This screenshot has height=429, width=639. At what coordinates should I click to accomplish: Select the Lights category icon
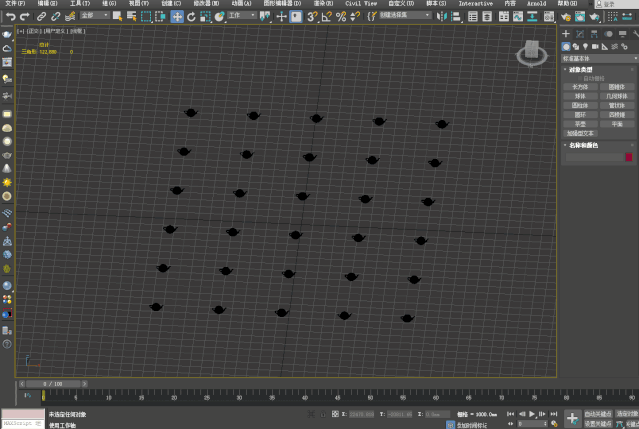tap(586, 47)
